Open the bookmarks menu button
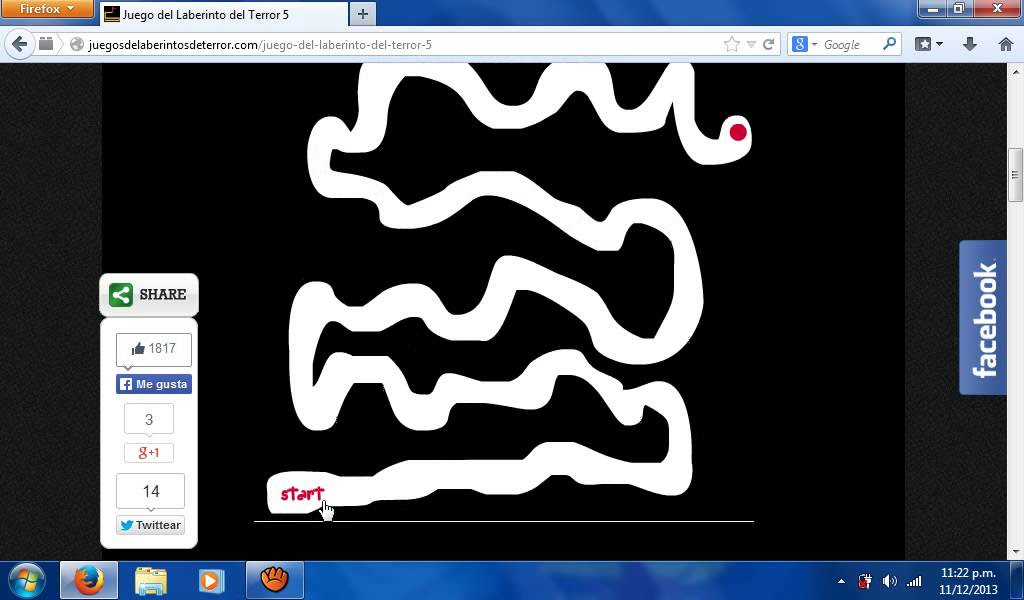This screenshot has height=600, width=1024. coord(929,44)
